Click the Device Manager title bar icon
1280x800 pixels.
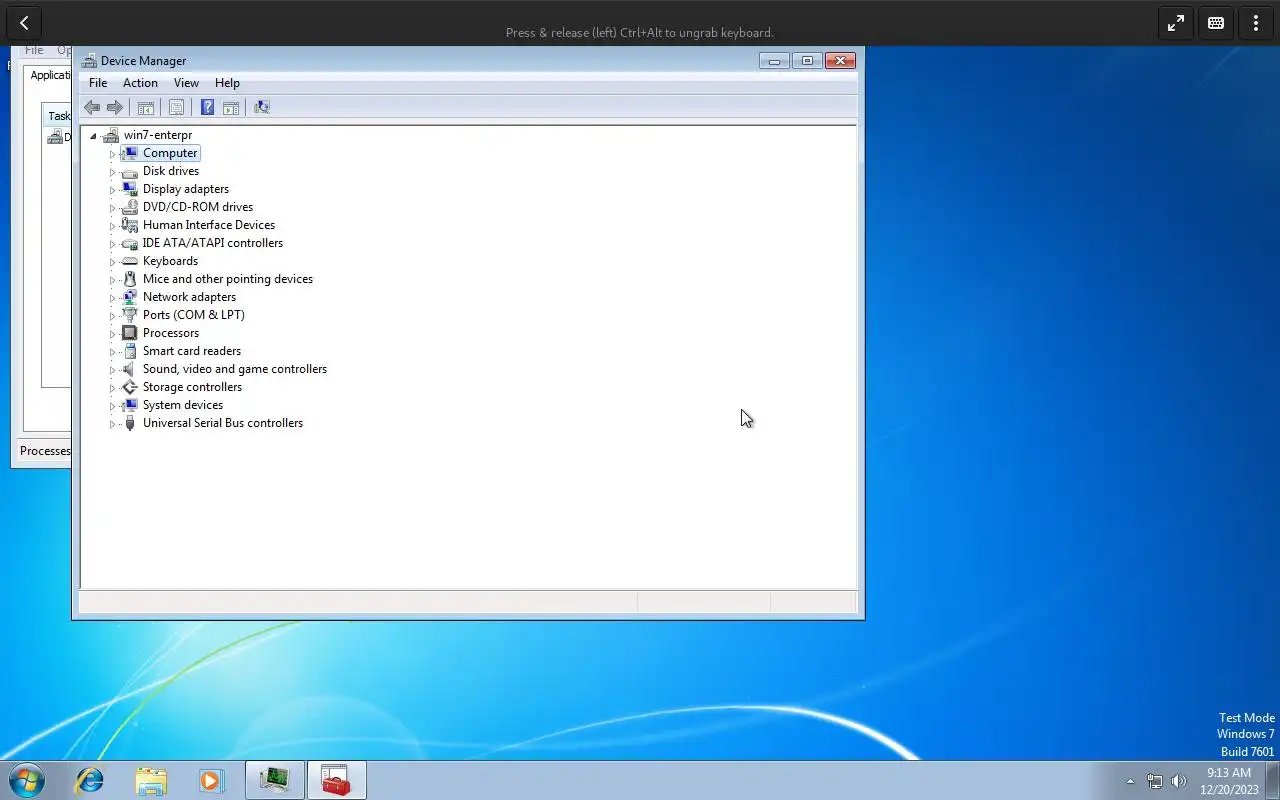point(90,61)
